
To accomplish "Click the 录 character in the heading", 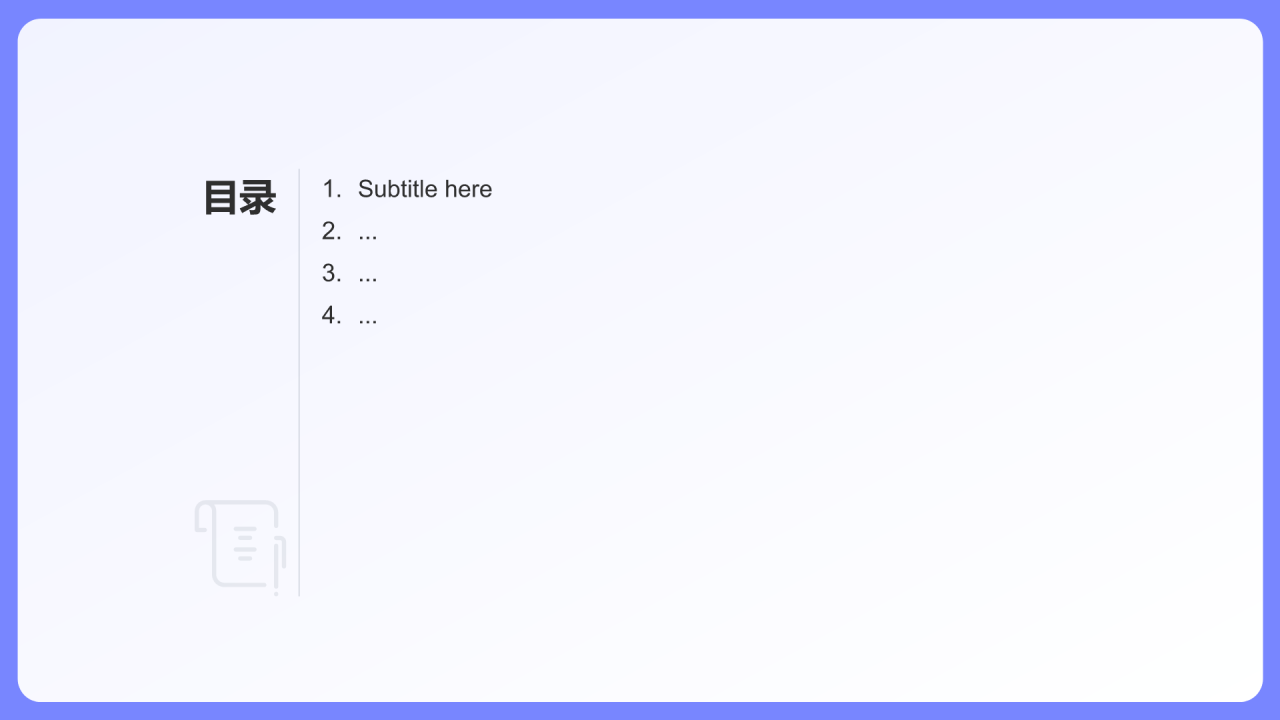I will click(258, 197).
